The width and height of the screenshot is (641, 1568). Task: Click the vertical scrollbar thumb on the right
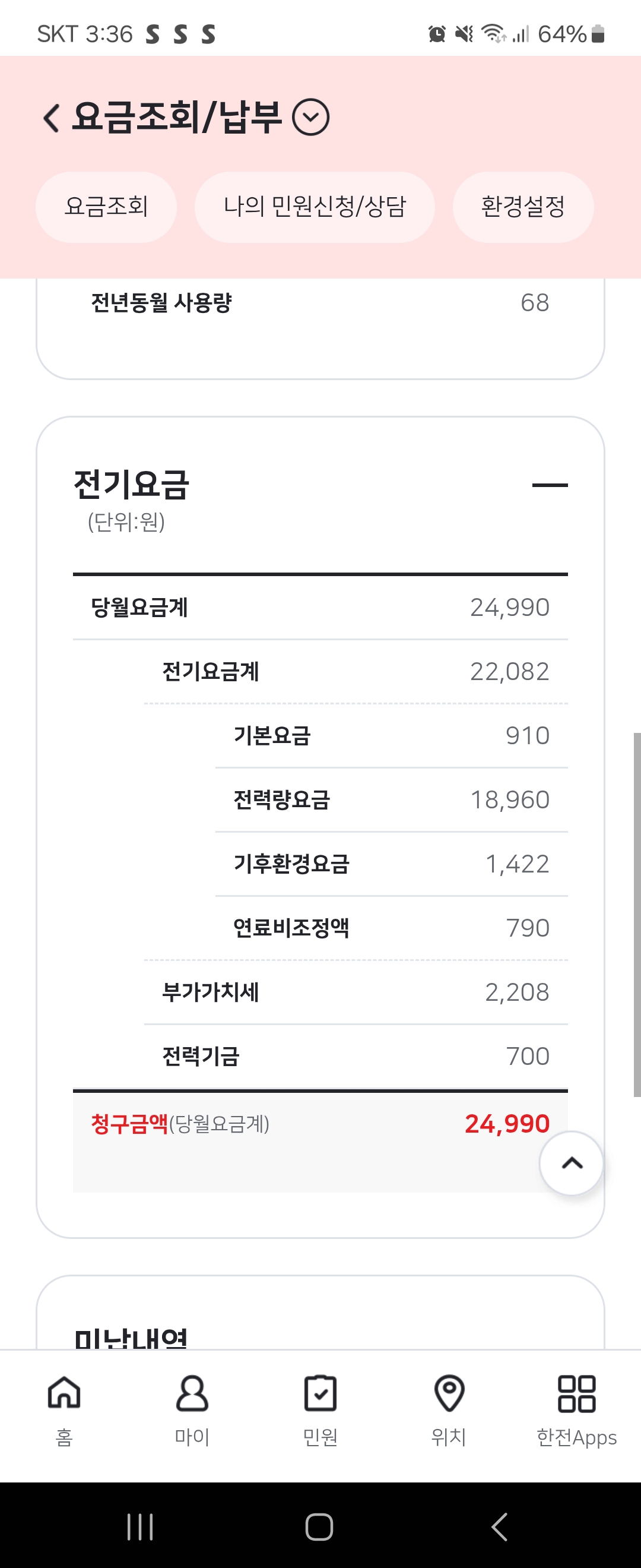pos(636,913)
